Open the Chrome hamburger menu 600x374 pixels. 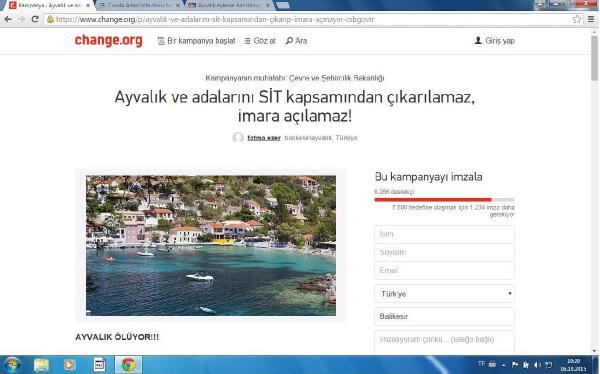591,19
